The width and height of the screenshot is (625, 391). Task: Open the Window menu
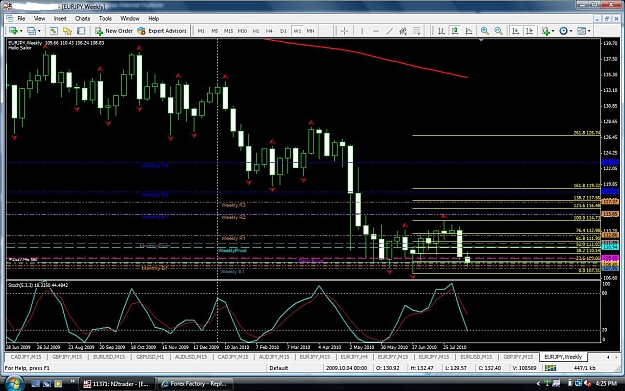(x=130, y=18)
